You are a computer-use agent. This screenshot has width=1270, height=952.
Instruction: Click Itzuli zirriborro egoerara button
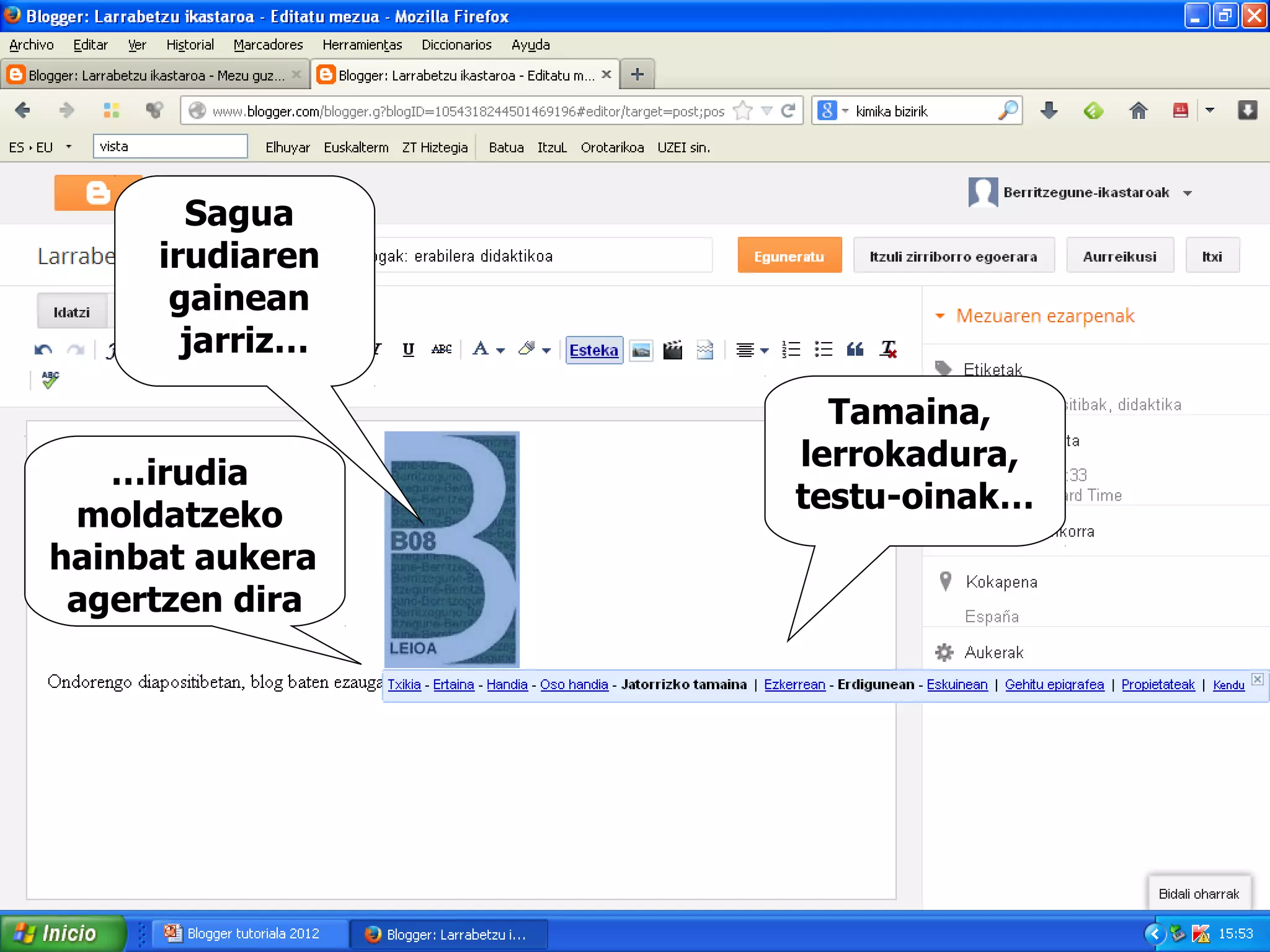[953, 255]
